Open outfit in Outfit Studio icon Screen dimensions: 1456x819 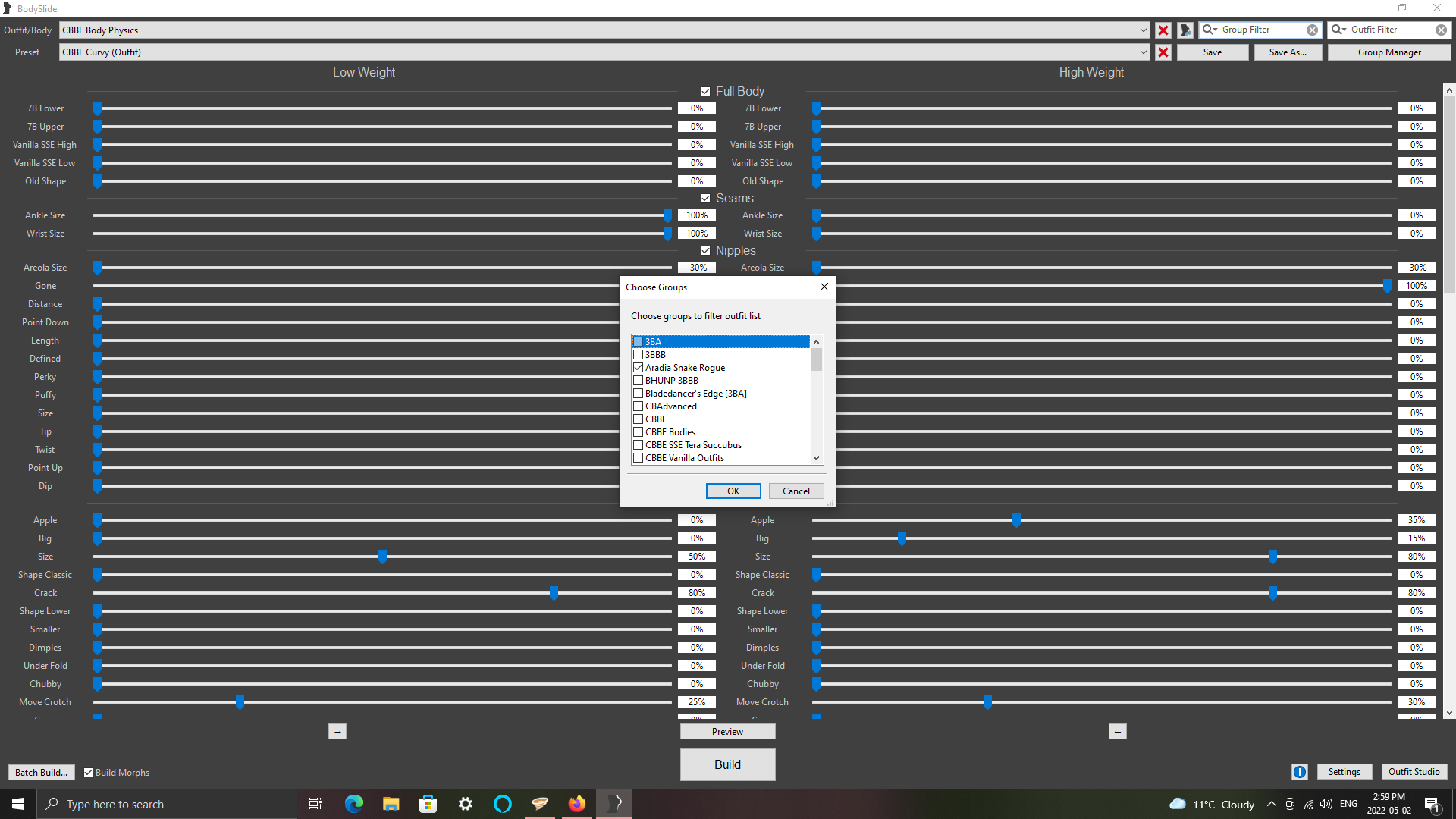[x=1185, y=30]
